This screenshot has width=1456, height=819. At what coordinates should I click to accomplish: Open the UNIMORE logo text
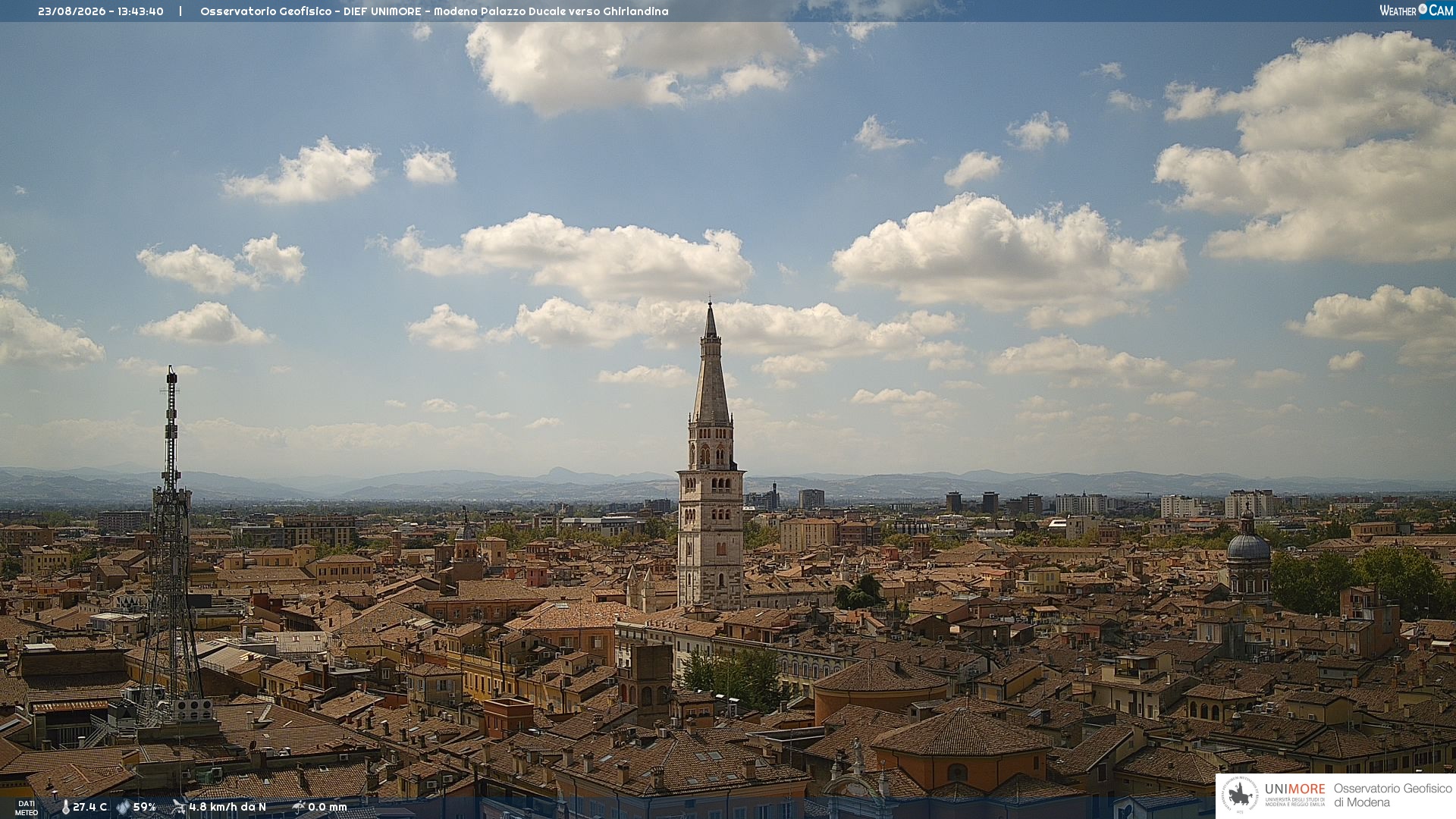[1294, 789]
